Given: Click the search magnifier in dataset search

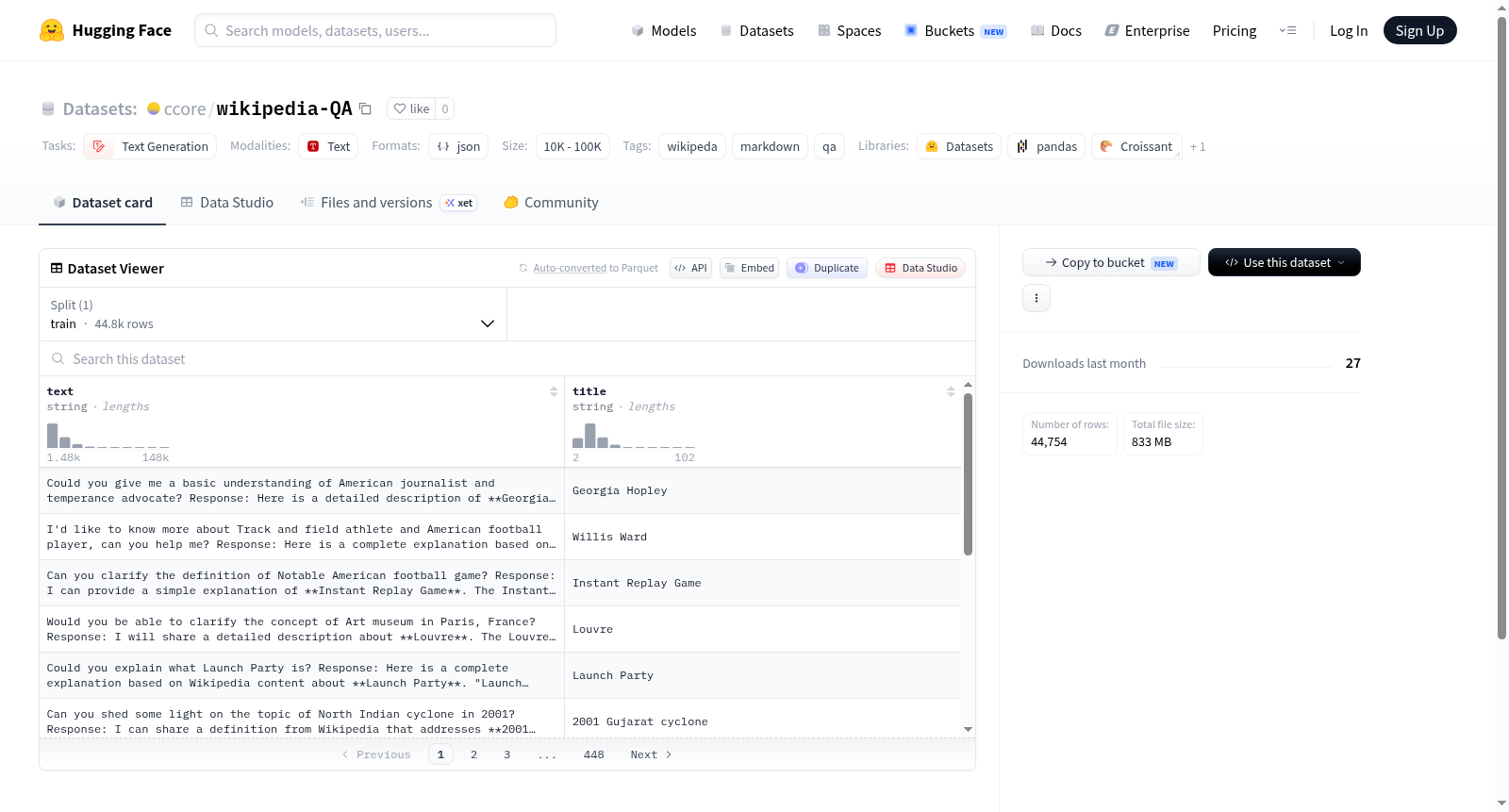Looking at the screenshot, I should [58, 358].
